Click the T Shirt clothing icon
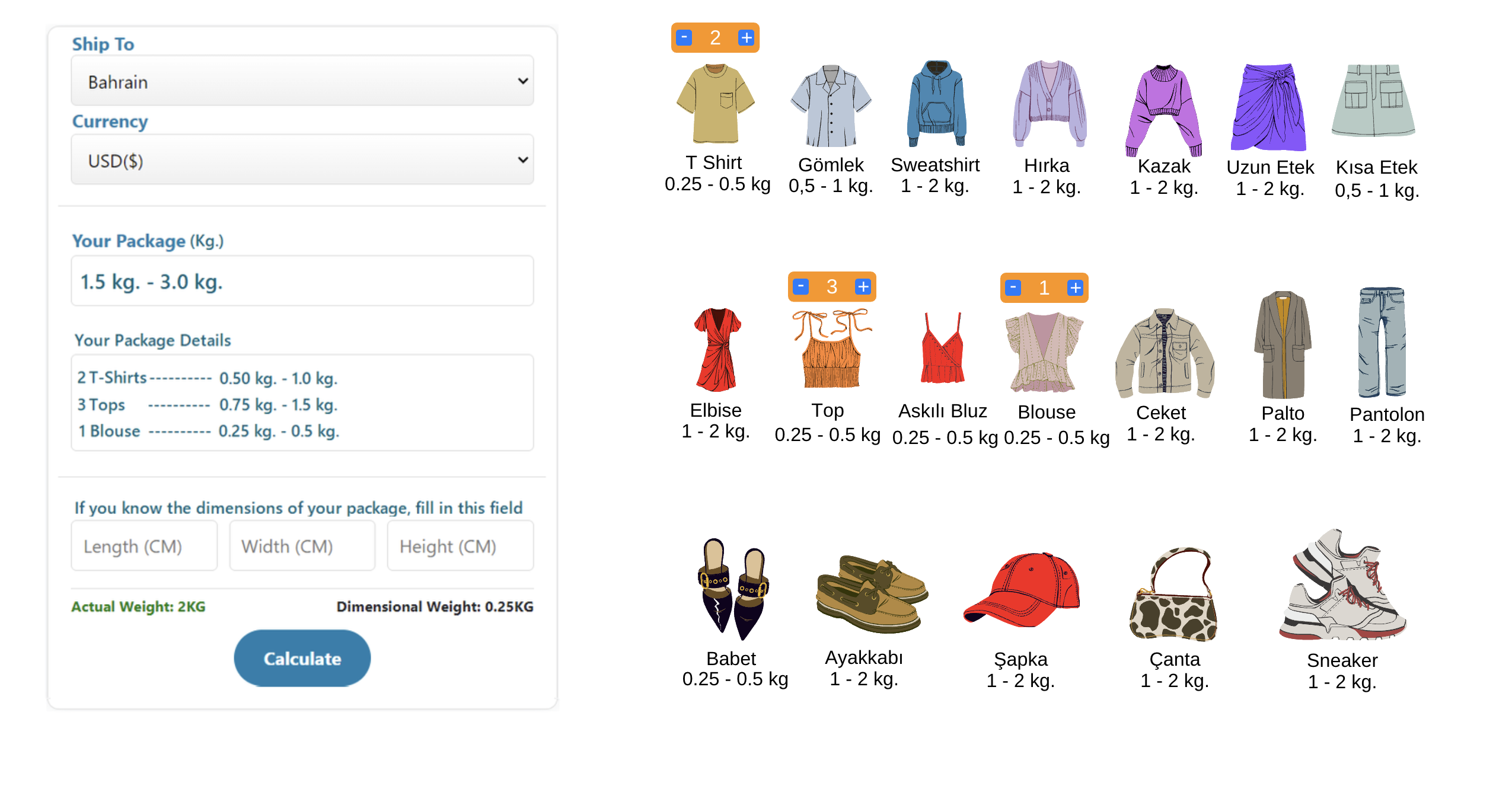This screenshot has width=1512, height=805. [x=715, y=104]
